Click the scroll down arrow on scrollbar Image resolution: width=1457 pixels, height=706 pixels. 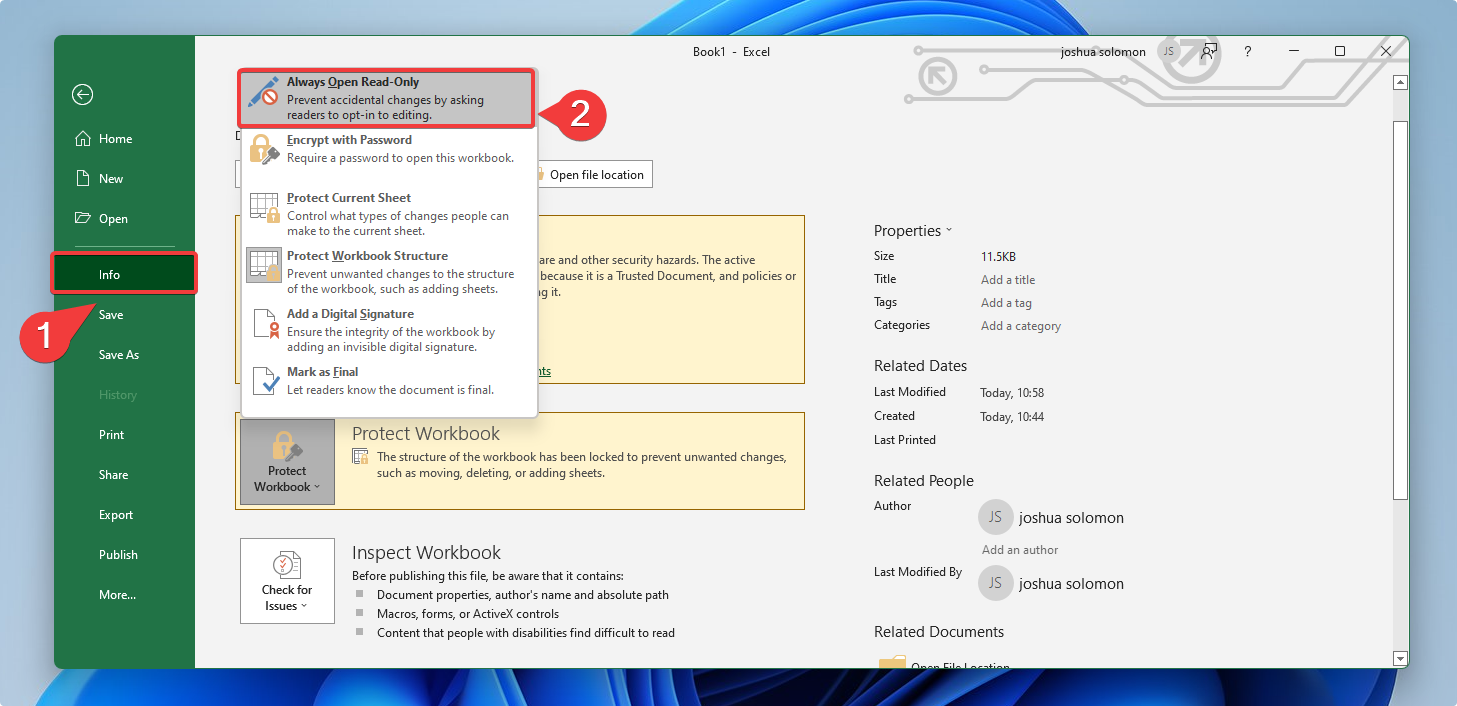(x=1400, y=658)
